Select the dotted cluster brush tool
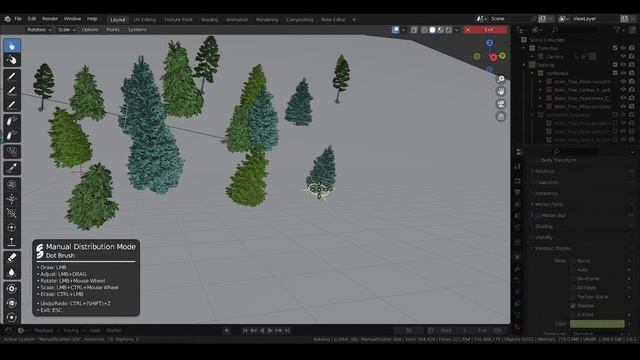 (x=12, y=151)
